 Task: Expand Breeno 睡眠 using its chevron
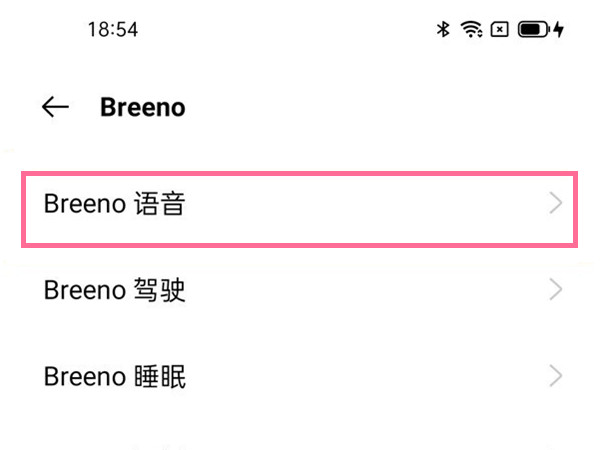pos(556,377)
